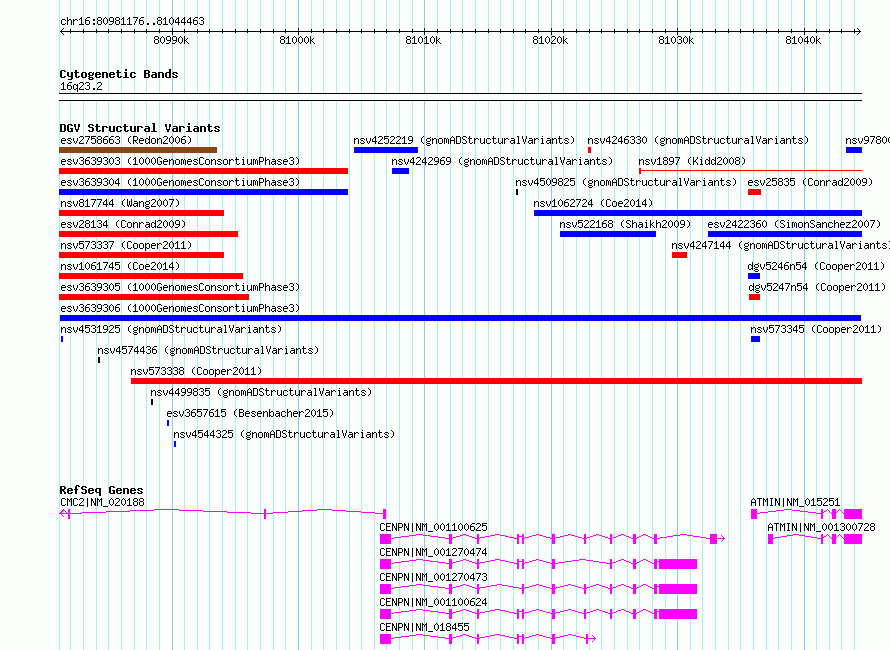Image resolution: width=890 pixels, height=650 pixels.
Task: Click the nsv4531925 gnomAD variant label
Action: pos(171,329)
